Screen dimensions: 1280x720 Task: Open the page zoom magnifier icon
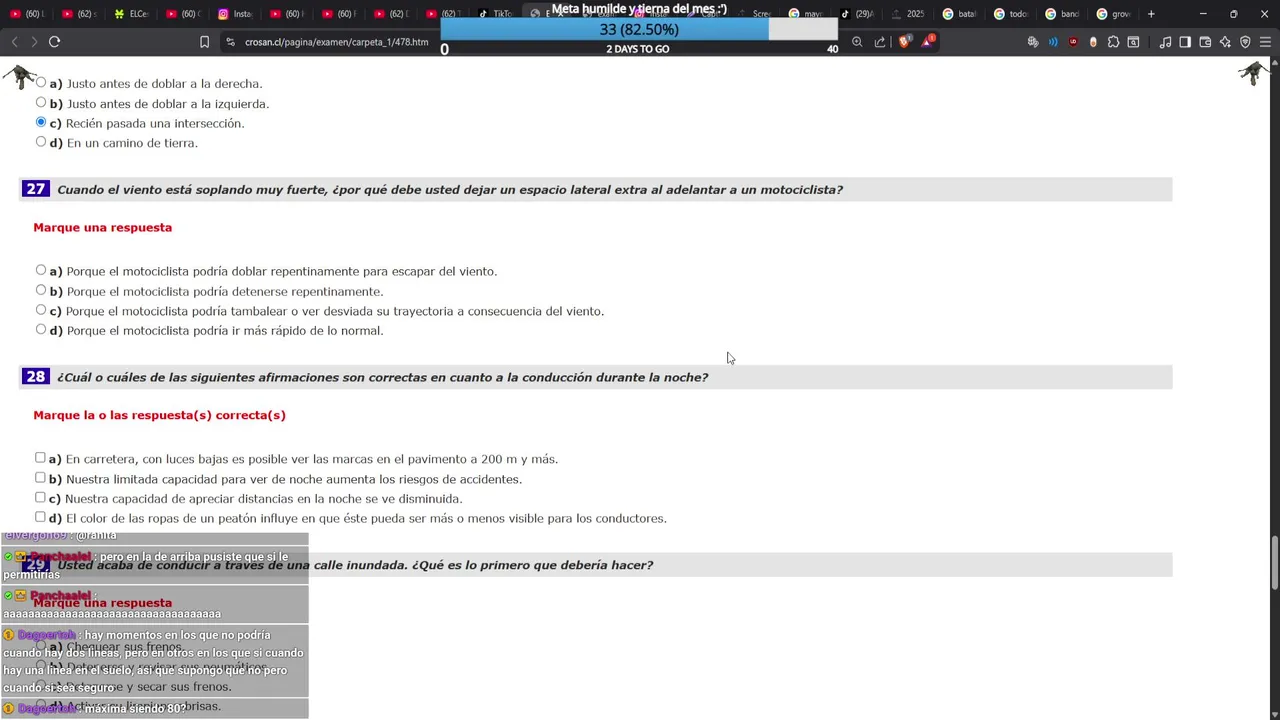coord(857,42)
